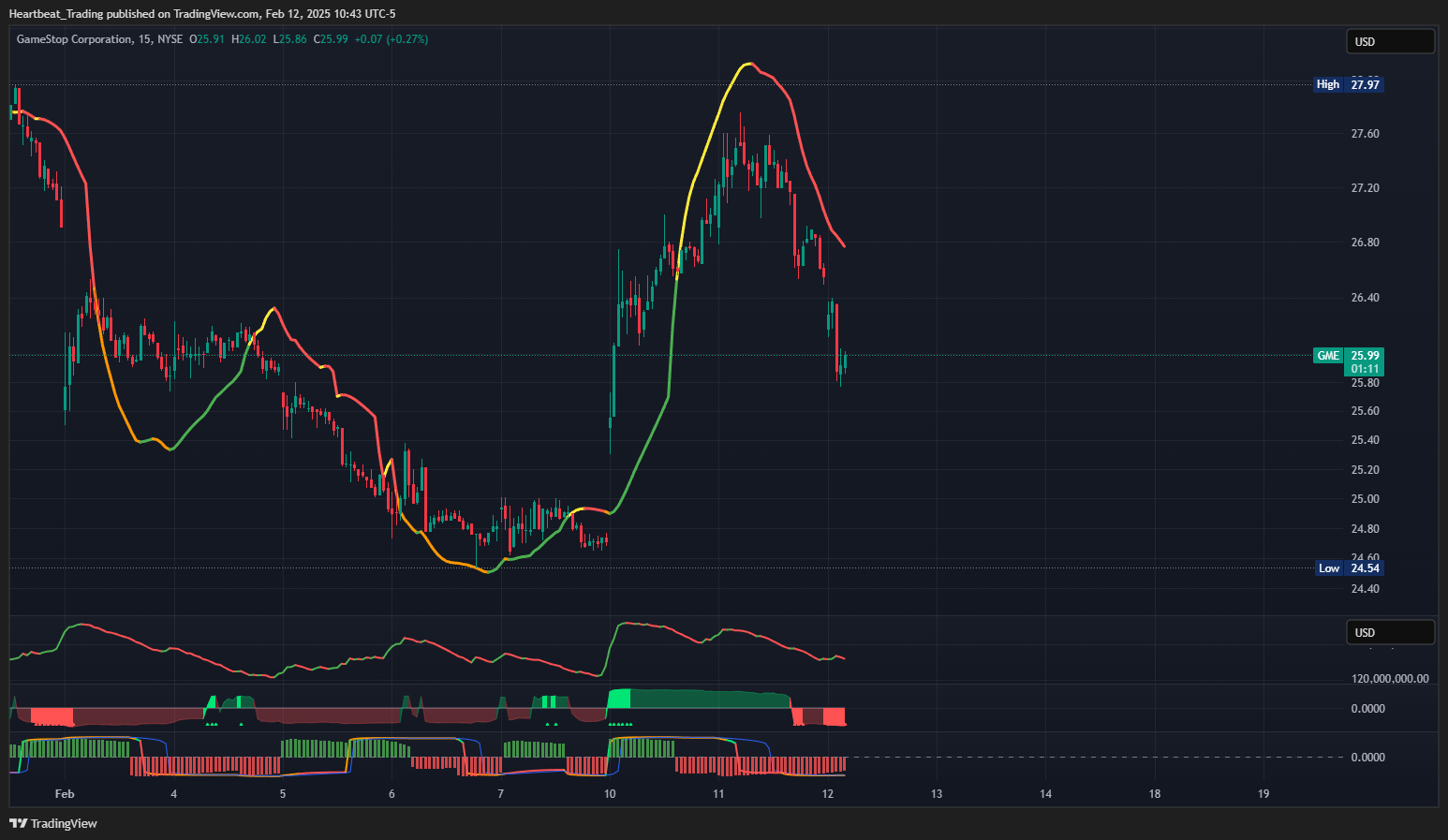This screenshot has width=1448, height=840.
Task: Select the close value C25.99
Action: click(x=331, y=39)
